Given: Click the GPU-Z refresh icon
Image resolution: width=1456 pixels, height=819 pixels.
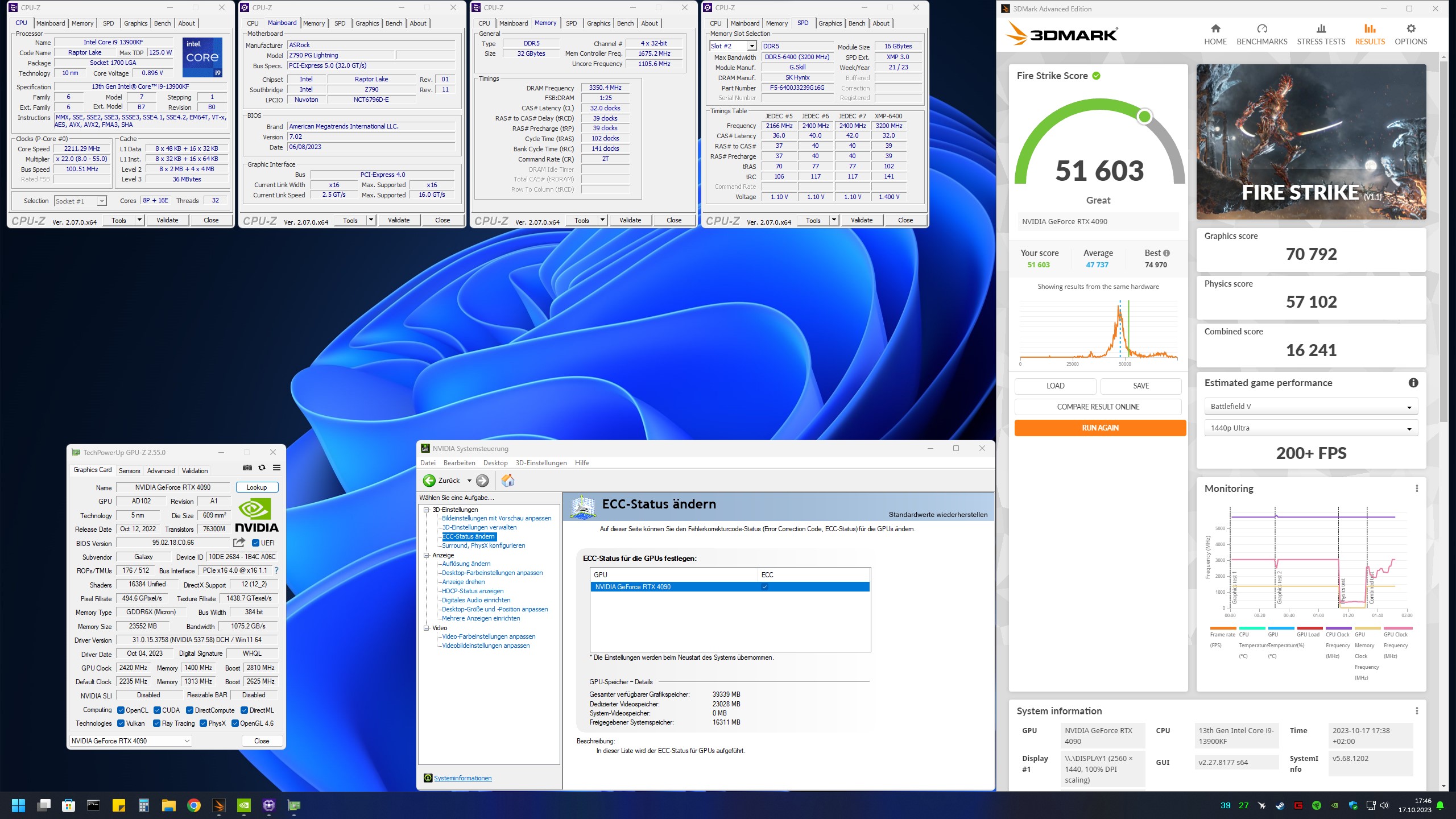Looking at the screenshot, I should (262, 468).
